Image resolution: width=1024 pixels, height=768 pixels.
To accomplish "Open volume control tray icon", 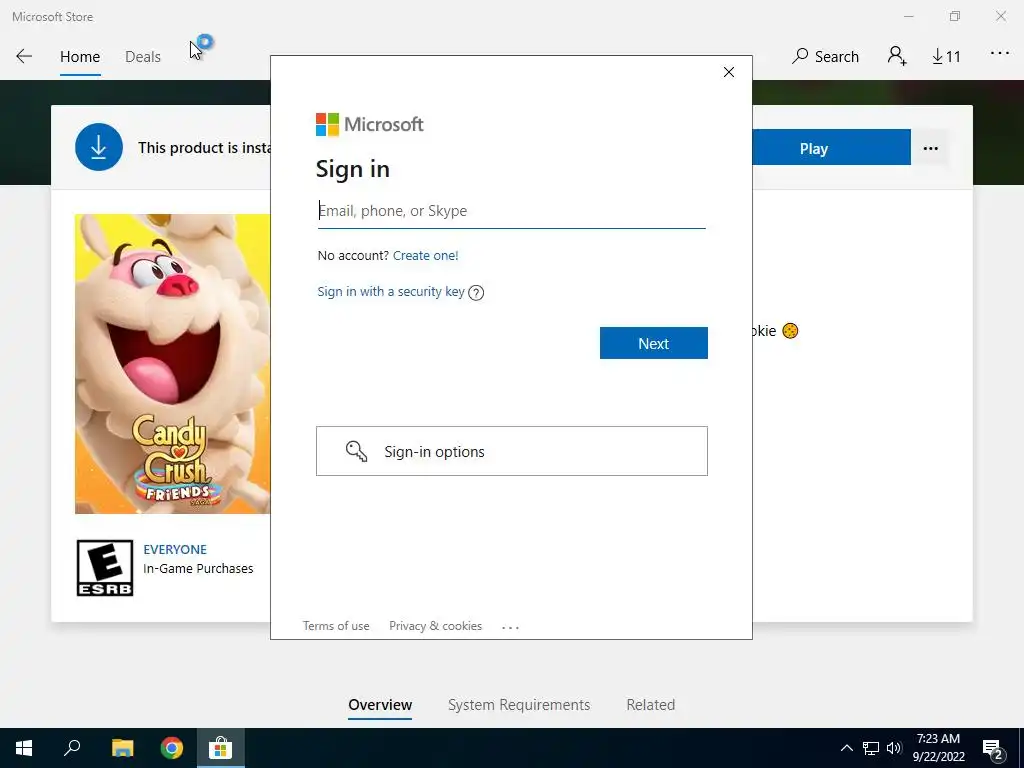I will [x=894, y=748].
